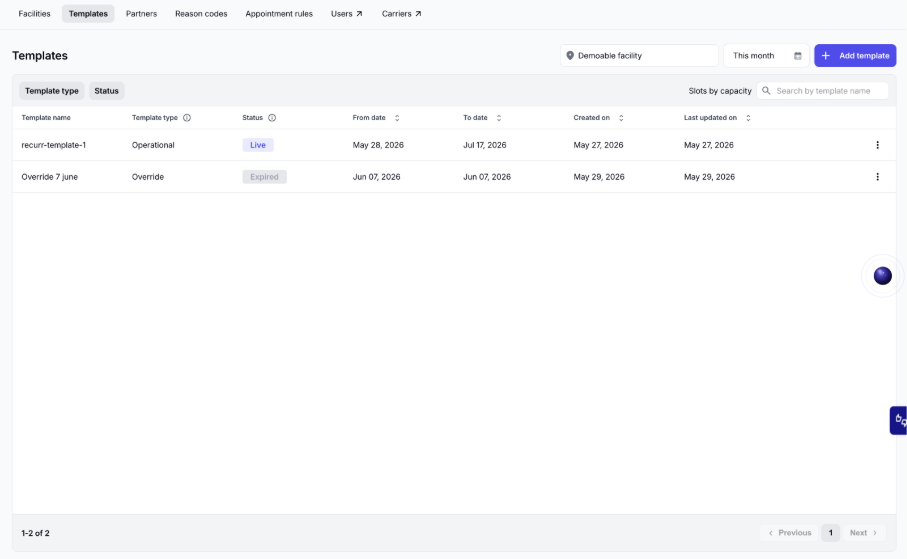Open the Users external link

pyautogui.click(x=346, y=13)
